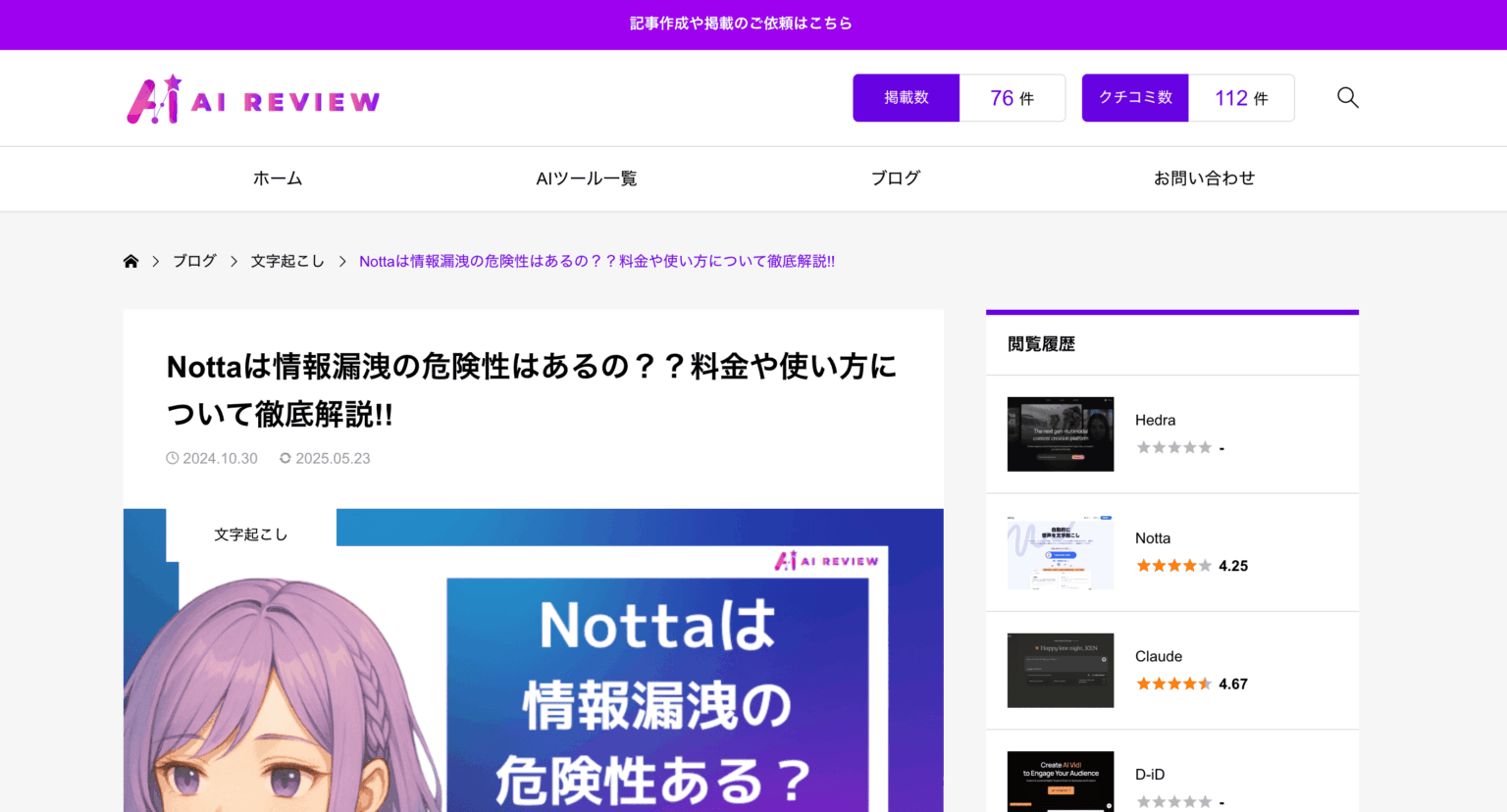The width and height of the screenshot is (1507, 812).
Task: Open the AIツール一覧 menu item
Action: click(x=586, y=178)
